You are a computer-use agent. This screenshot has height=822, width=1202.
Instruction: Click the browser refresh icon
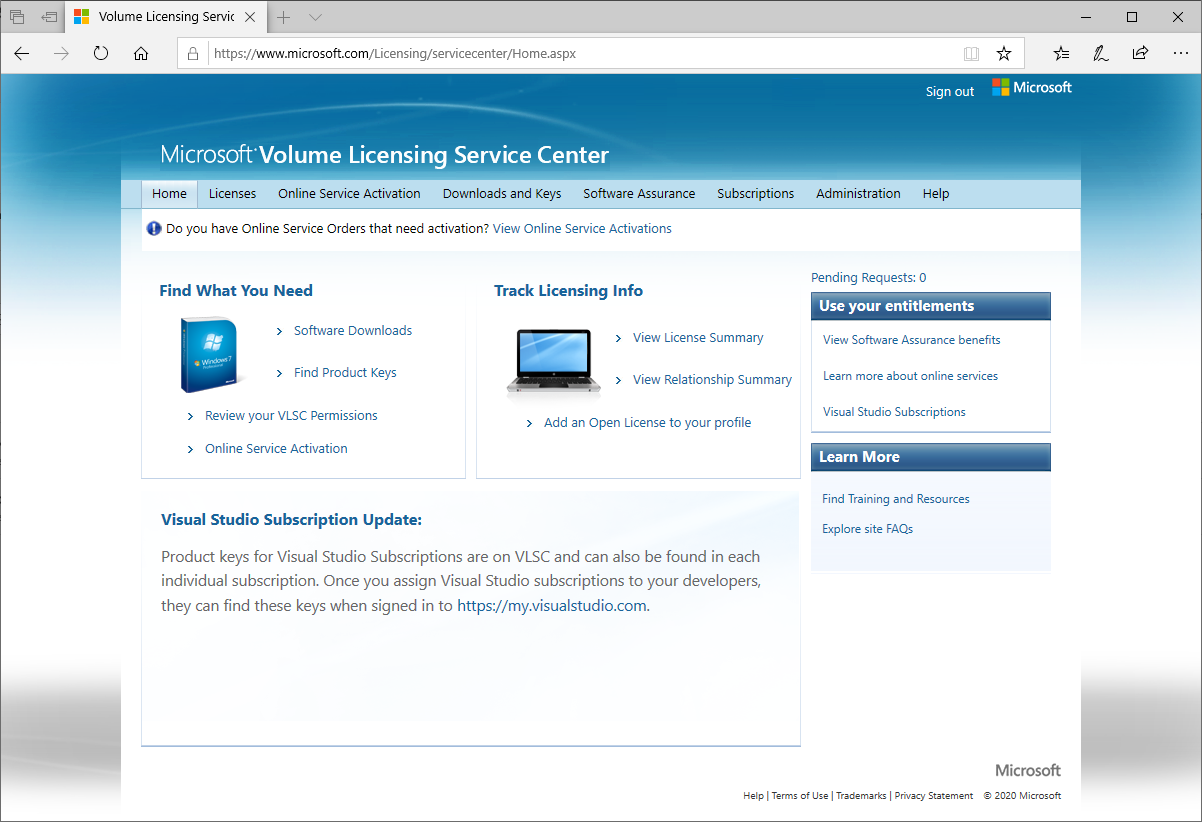101,54
